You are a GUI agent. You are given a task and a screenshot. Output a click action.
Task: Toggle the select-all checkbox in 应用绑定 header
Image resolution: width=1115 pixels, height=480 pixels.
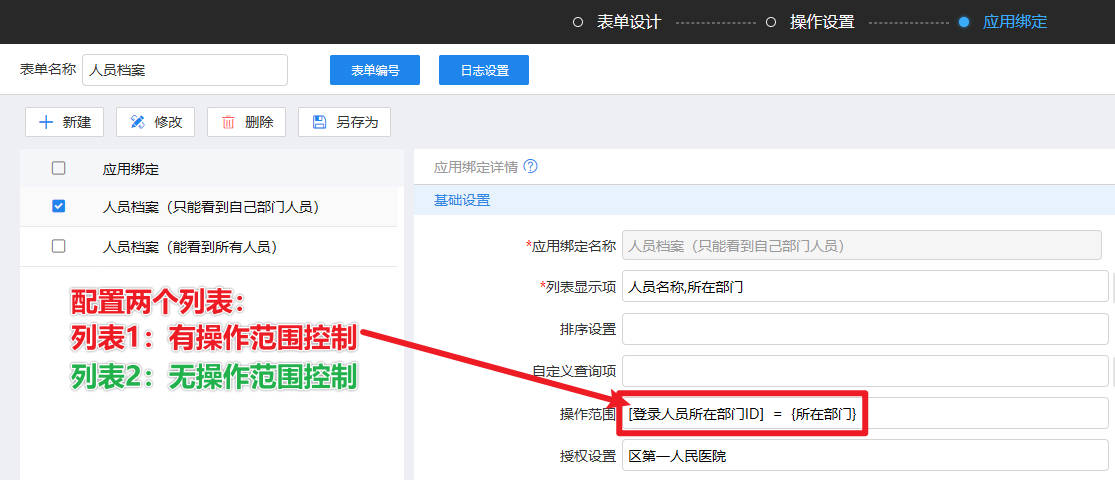58,169
